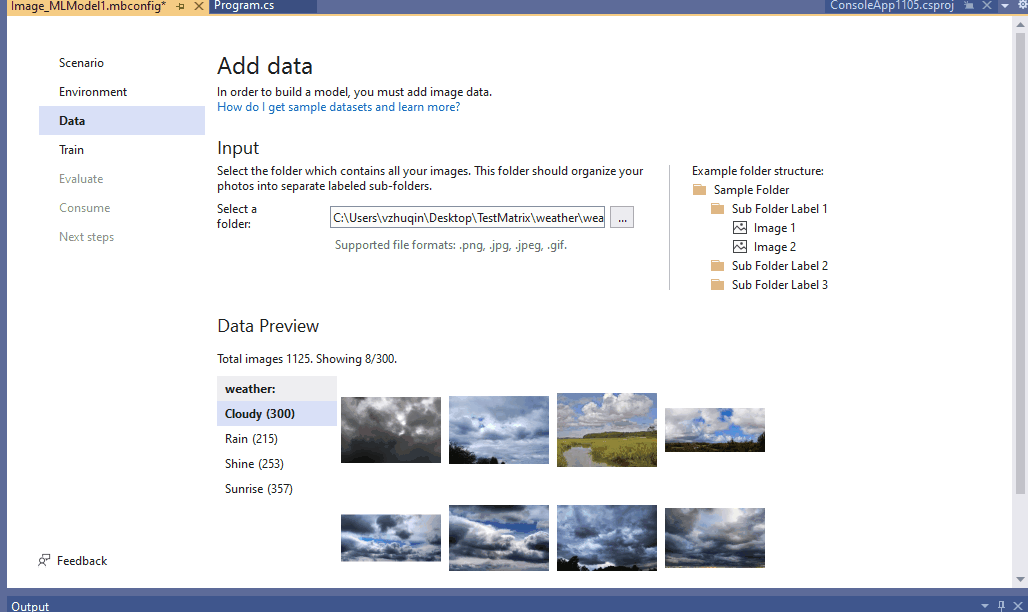Click the Sub Folder Label 2 folder icon
This screenshot has height=612, width=1028.
(x=716, y=265)
